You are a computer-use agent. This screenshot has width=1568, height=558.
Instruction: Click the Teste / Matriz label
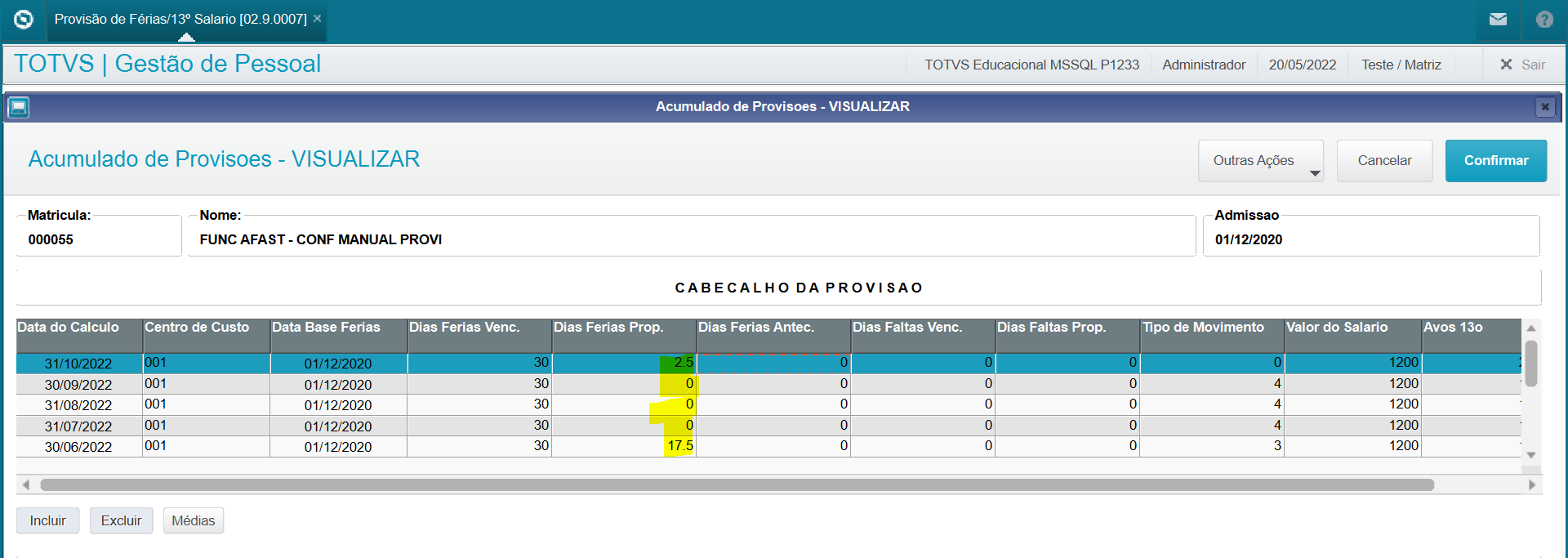point(1401,65)
